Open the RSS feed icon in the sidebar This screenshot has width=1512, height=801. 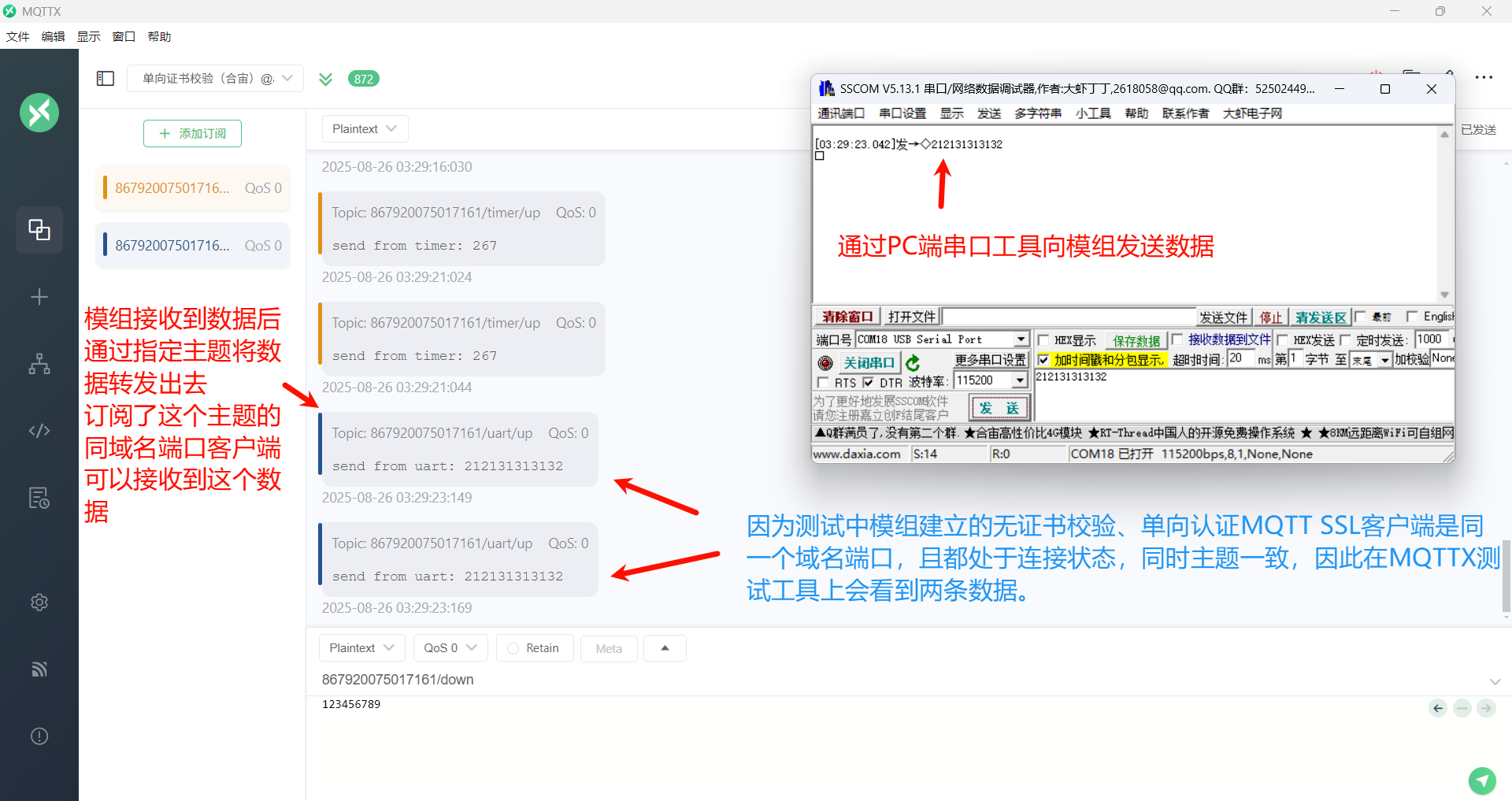click(39, 669)
